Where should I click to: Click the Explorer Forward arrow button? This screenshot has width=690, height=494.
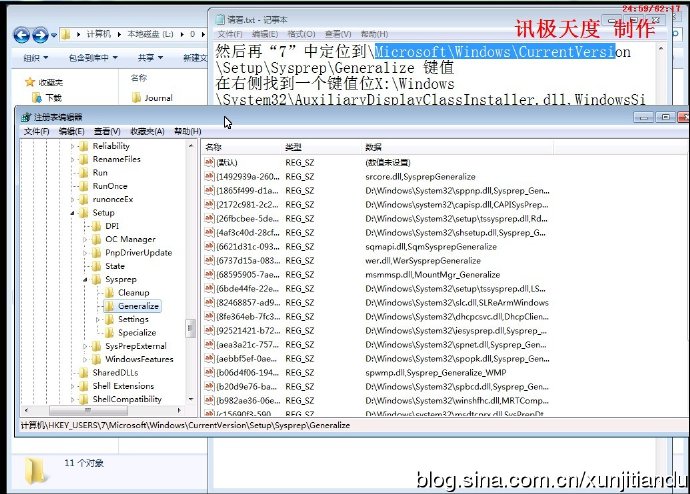point(40,35)
